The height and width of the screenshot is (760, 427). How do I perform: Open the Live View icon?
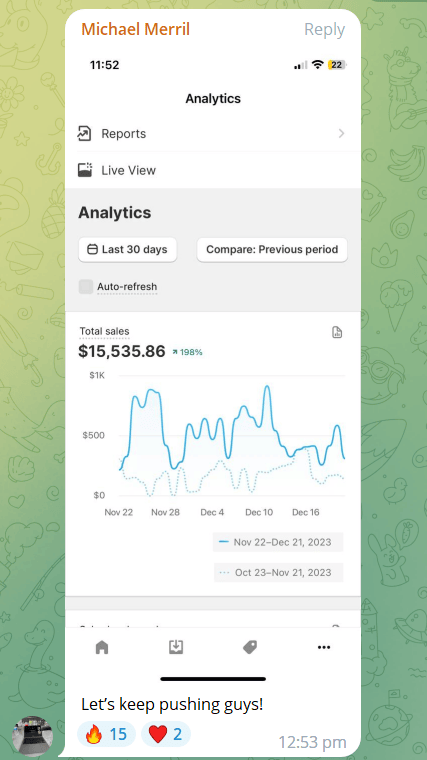[x=85, y=170]
